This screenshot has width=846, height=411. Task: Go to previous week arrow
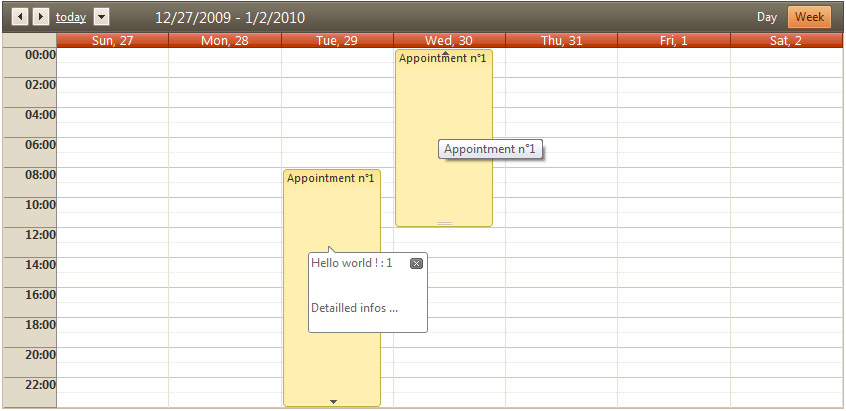(19, 17)
